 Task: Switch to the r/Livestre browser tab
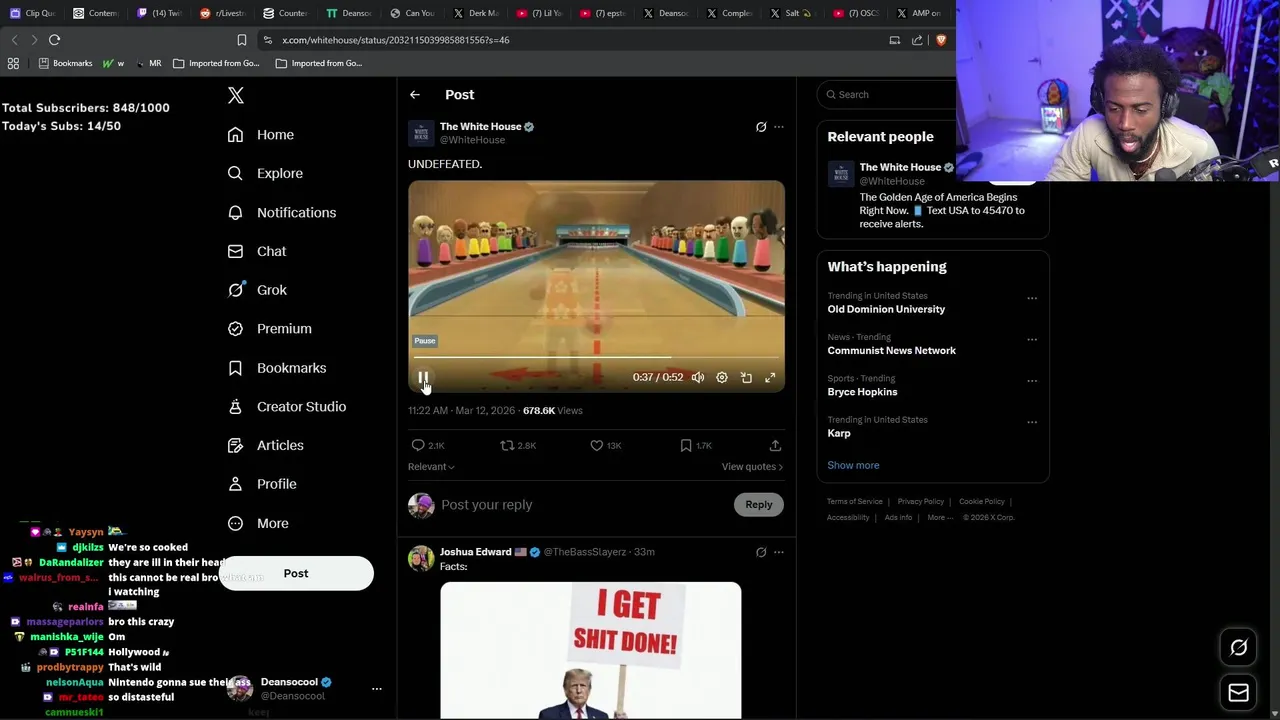pos(223,13)
